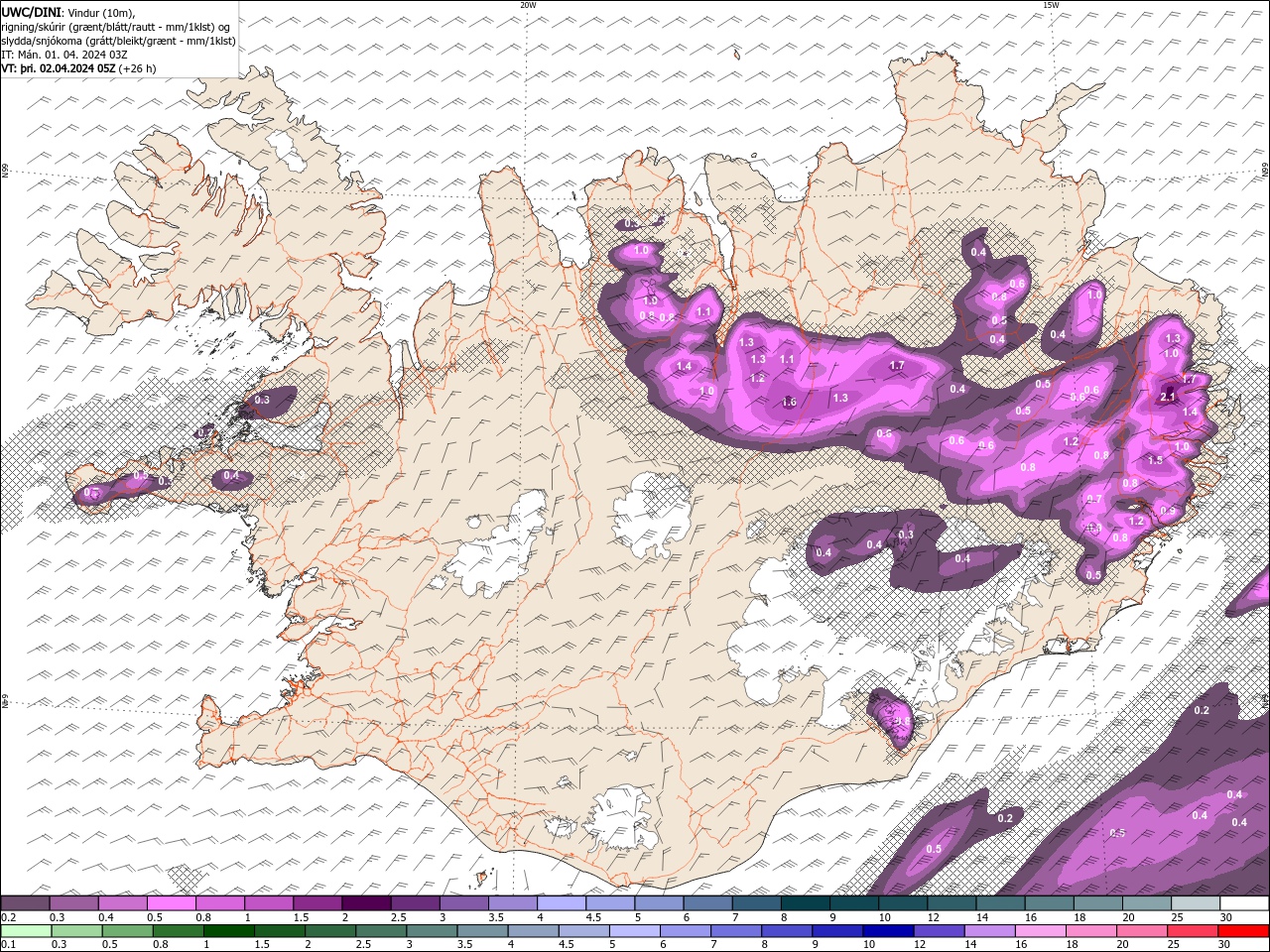The height and width of the screenshot is (952, 1270).
Task: Select the pale grey snow swatch between 25 and 30
Action: click(1196, 903)
